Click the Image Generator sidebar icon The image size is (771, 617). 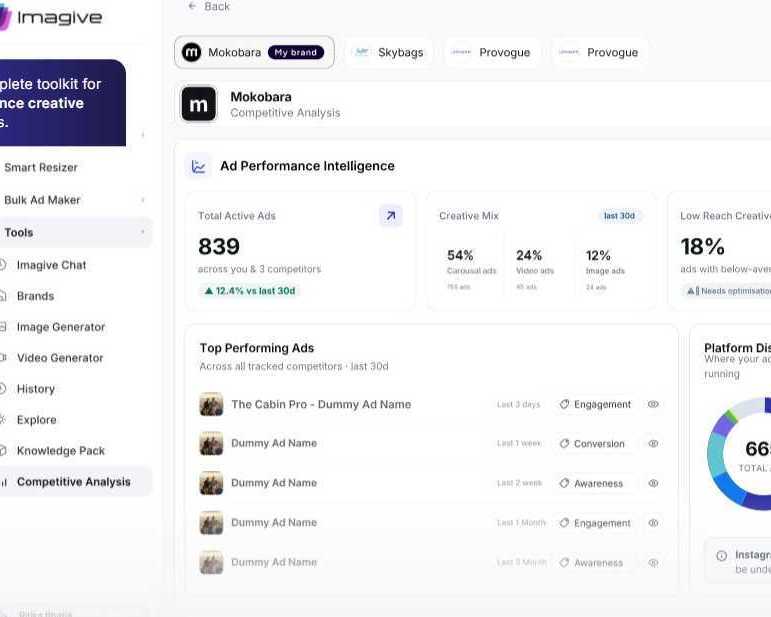point(2,327)
